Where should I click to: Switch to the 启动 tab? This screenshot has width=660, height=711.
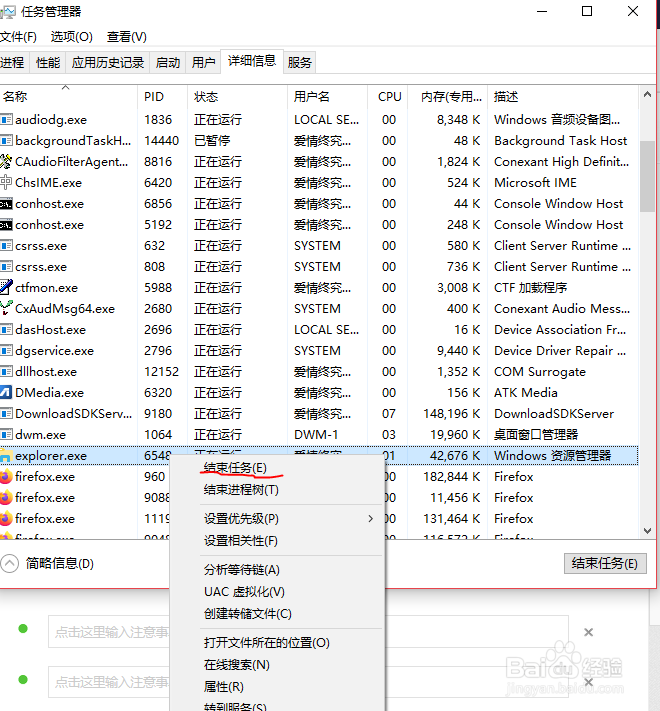168,62
